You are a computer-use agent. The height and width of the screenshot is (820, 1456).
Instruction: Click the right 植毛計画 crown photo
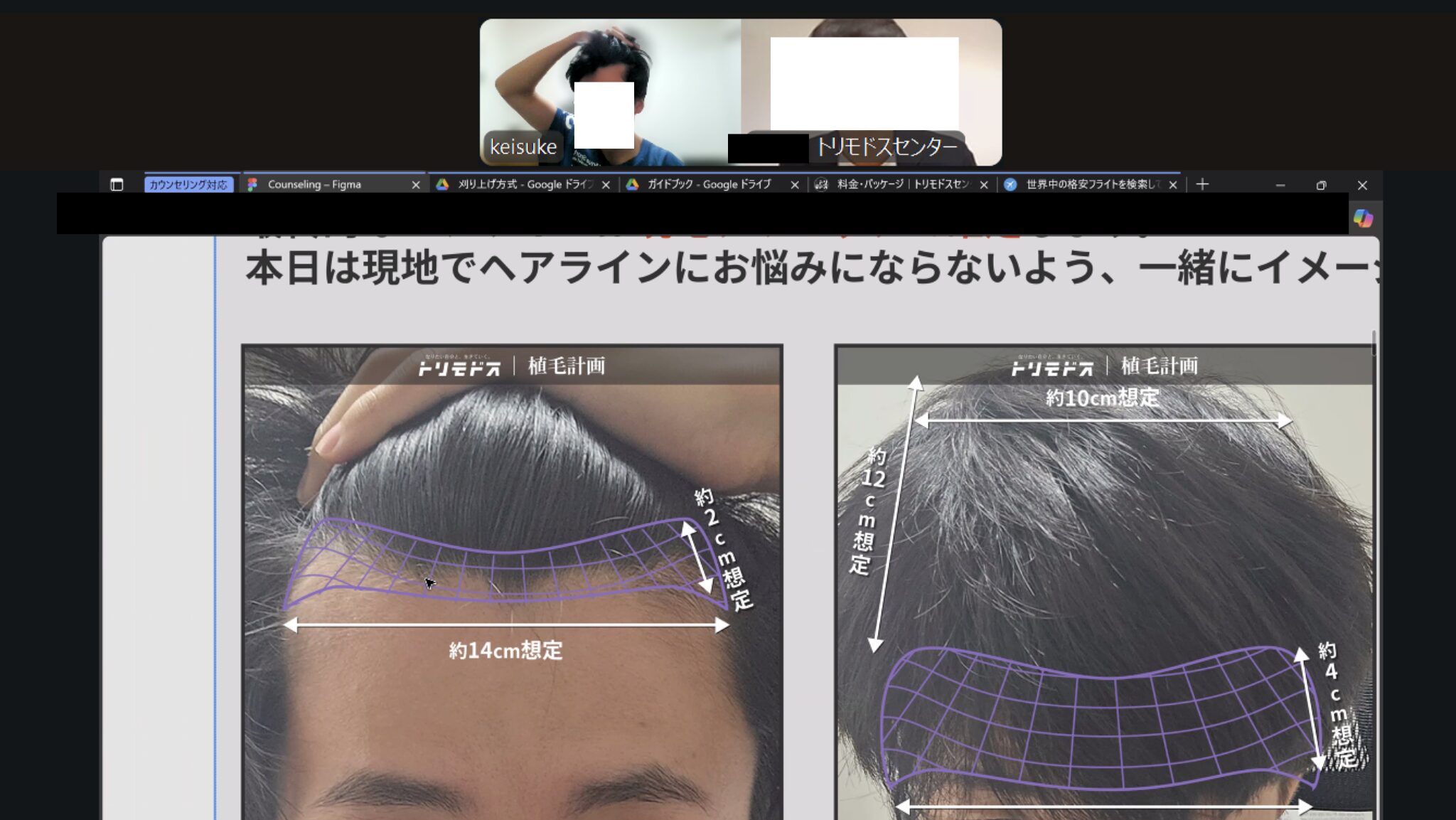point(1104,583)
